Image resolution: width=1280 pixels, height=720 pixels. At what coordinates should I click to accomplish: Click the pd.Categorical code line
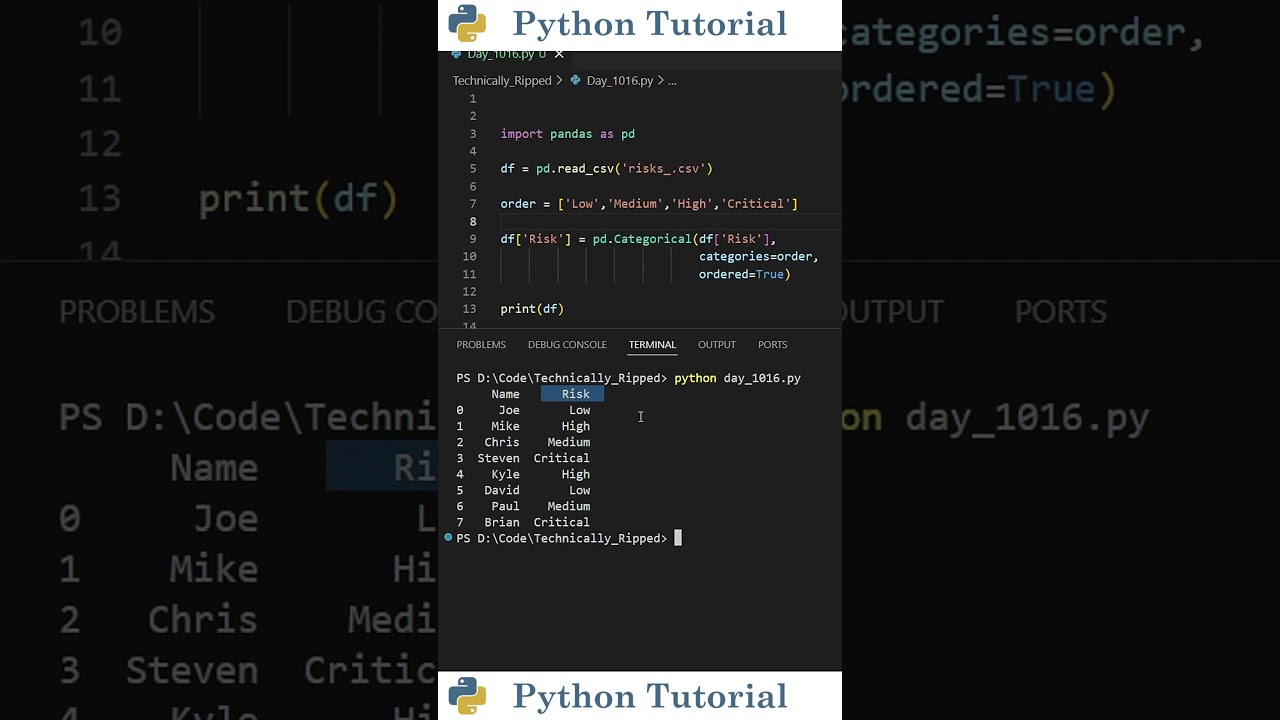pyautogui.click(x=638, y=239)
